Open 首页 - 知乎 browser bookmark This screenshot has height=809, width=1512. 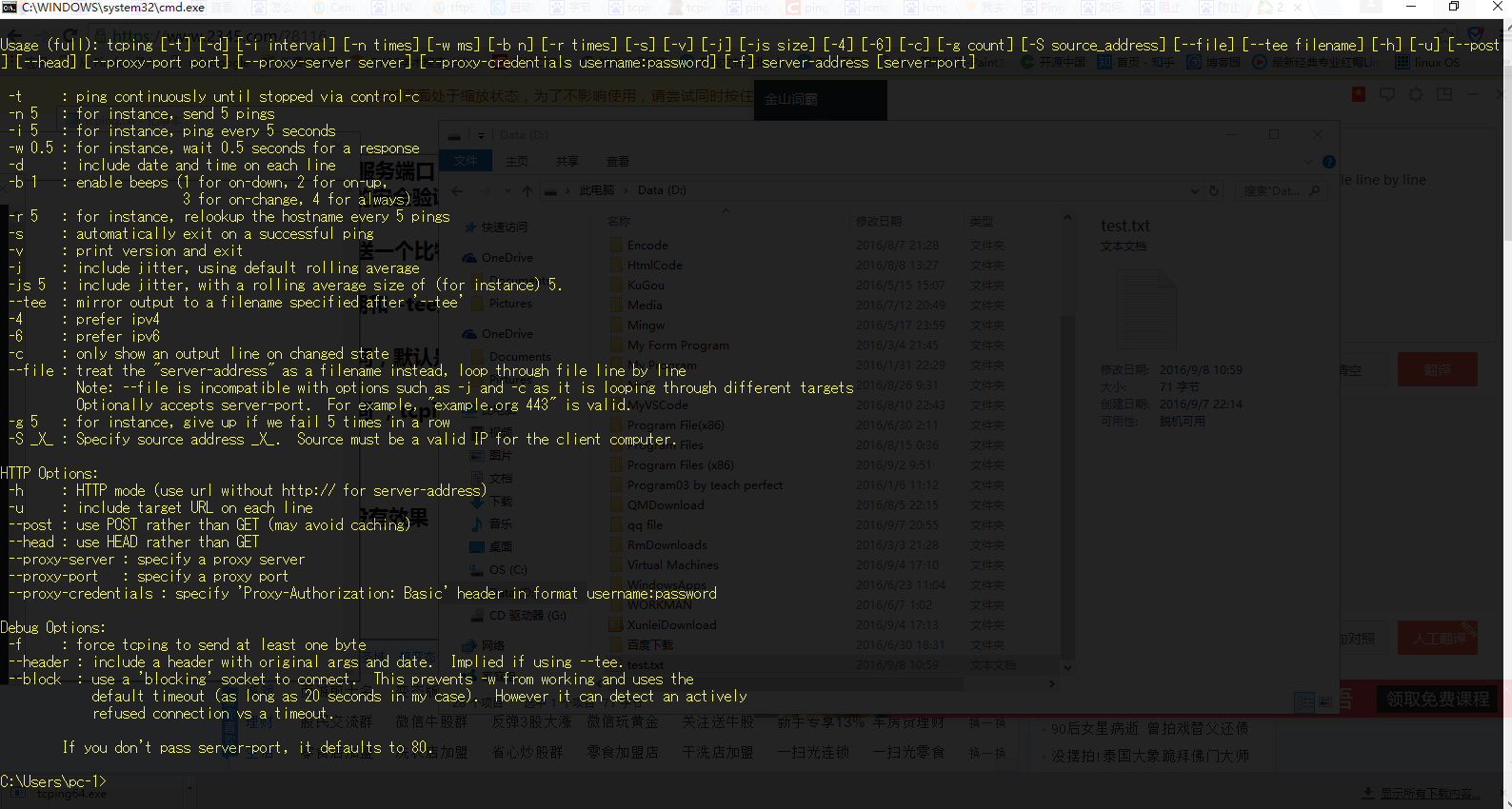[1135, 62]
